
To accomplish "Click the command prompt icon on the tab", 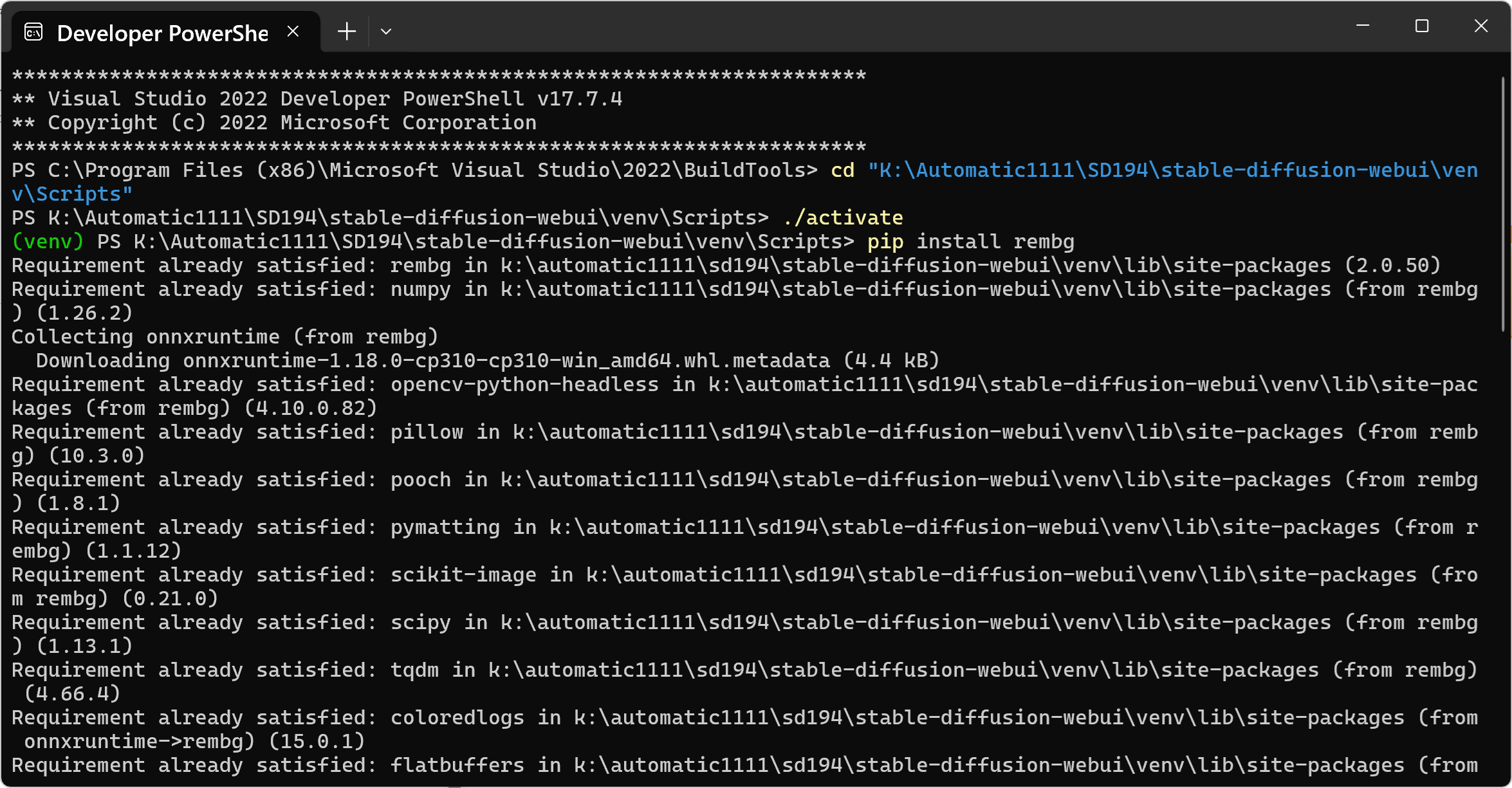I will click(33, 32).
